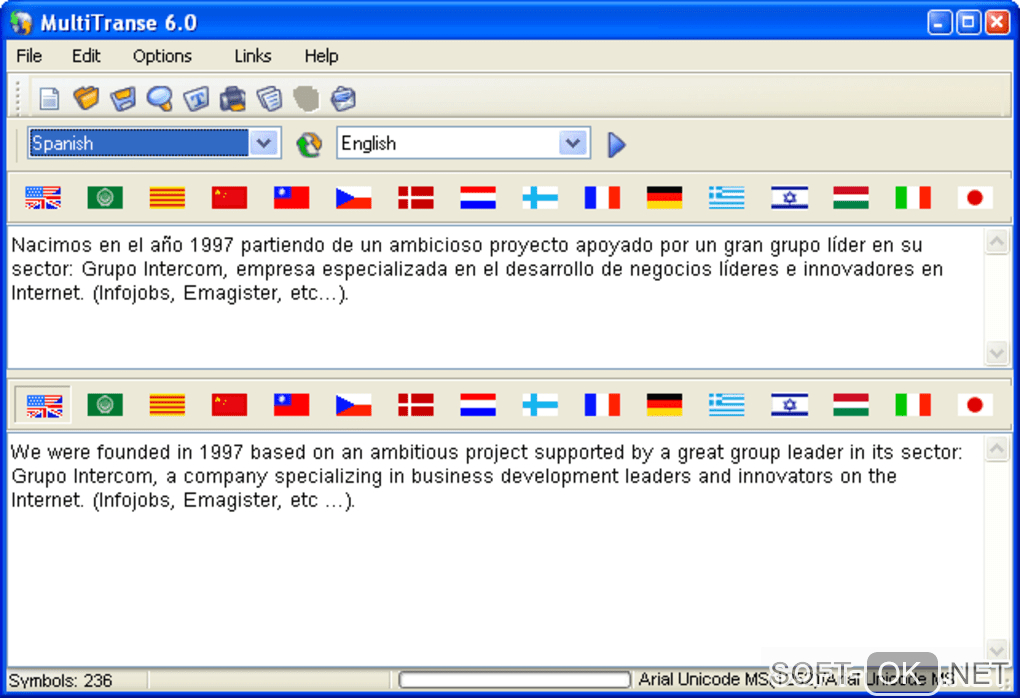Click scroll-up arrow of English translation box
1020x698 pixels.
point(997,449)
